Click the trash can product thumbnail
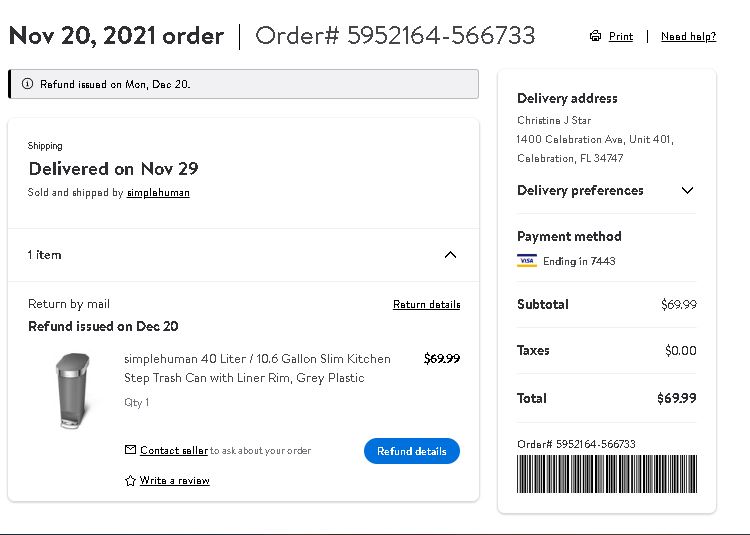 point(73,391)
